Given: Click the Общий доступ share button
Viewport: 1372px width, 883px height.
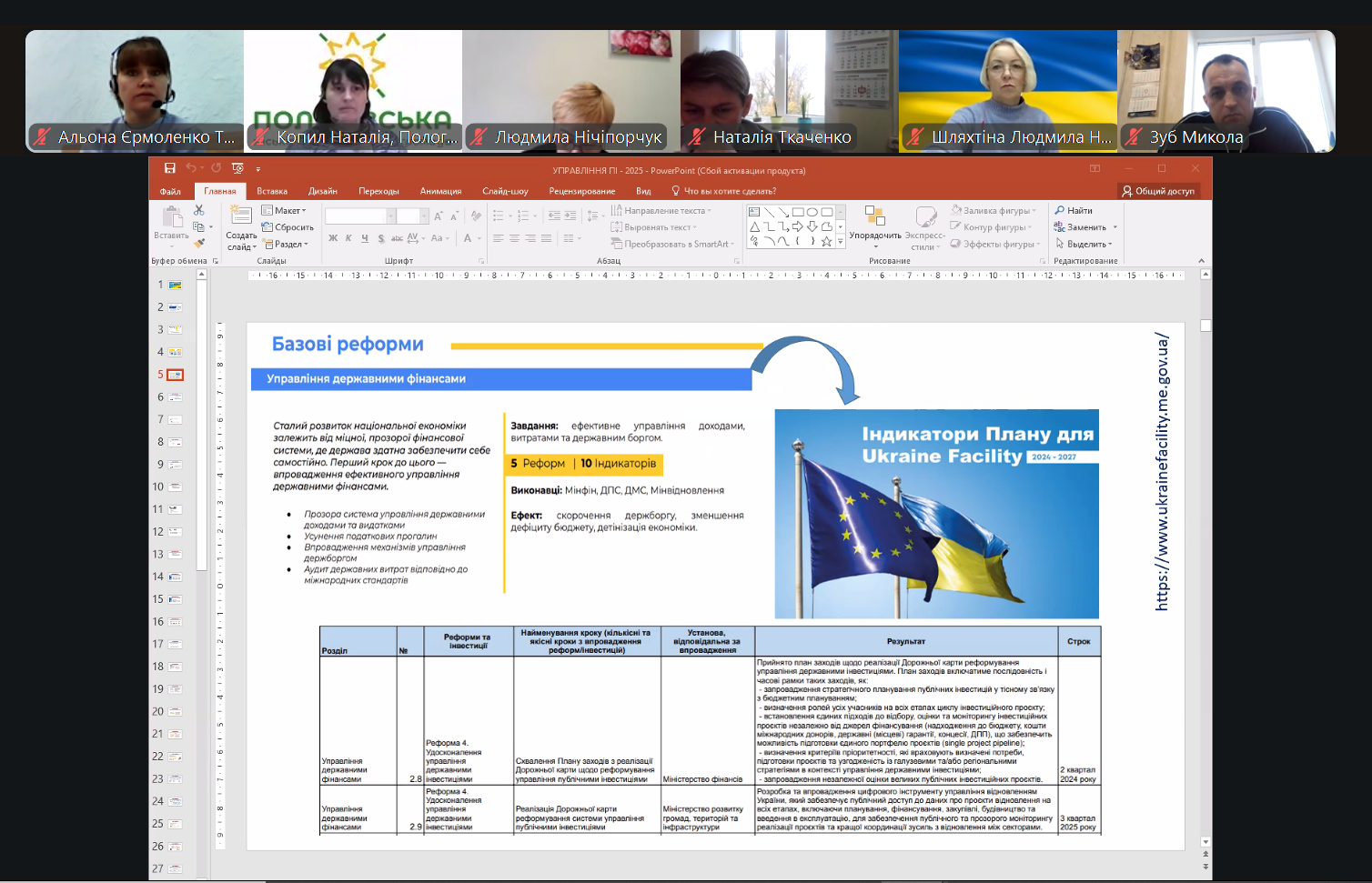Looking at the screenshot, I should tap(1158, 191).
